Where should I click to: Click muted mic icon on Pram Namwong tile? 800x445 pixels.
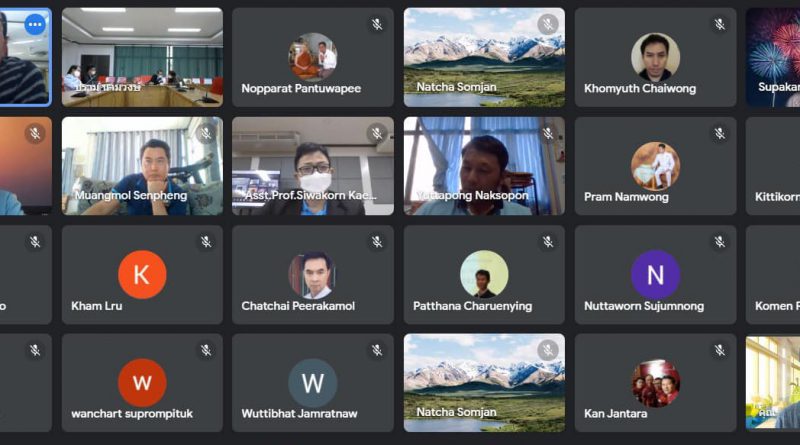[719, 134]
